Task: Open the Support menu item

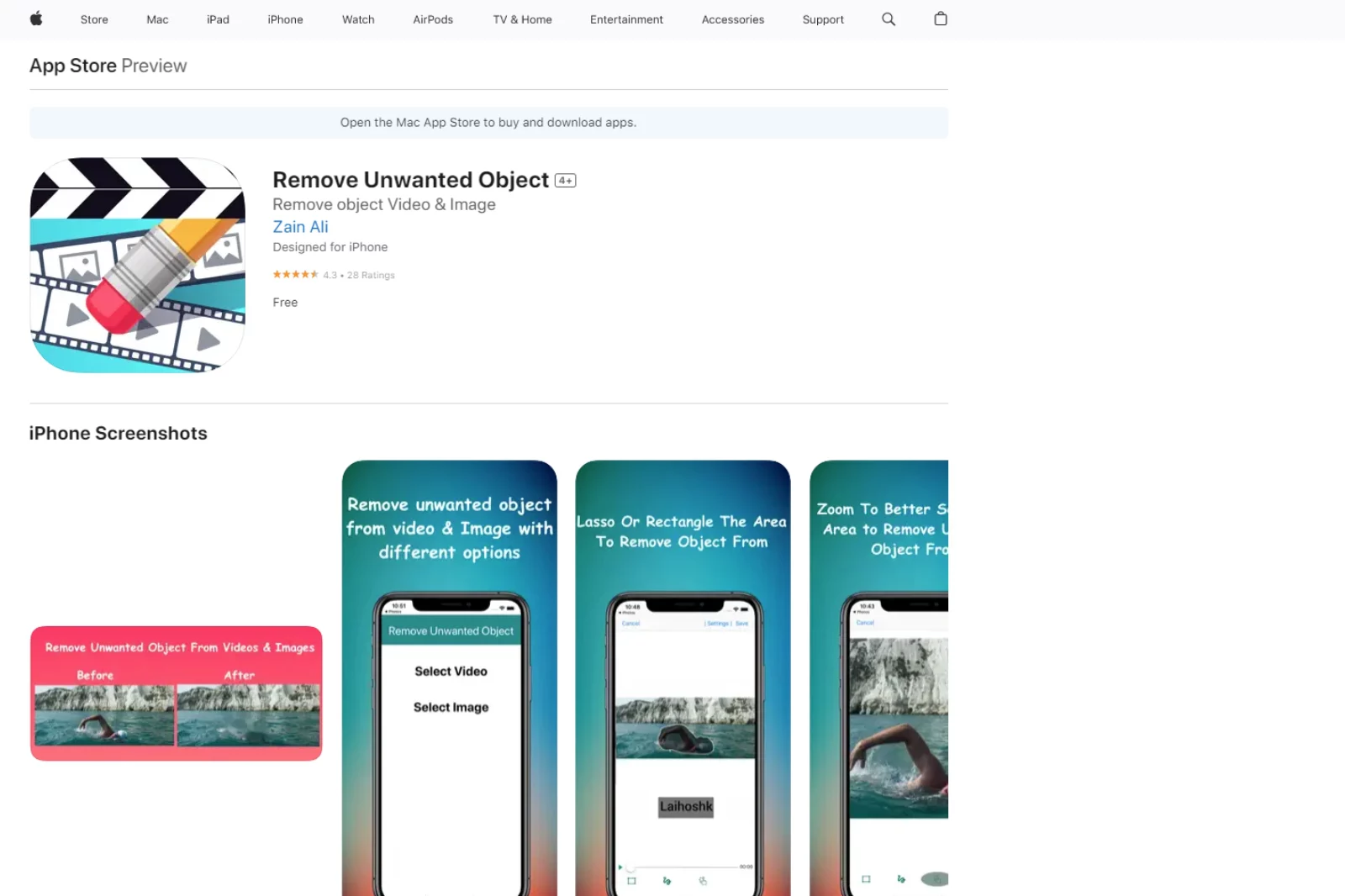Action: point(823,19)
